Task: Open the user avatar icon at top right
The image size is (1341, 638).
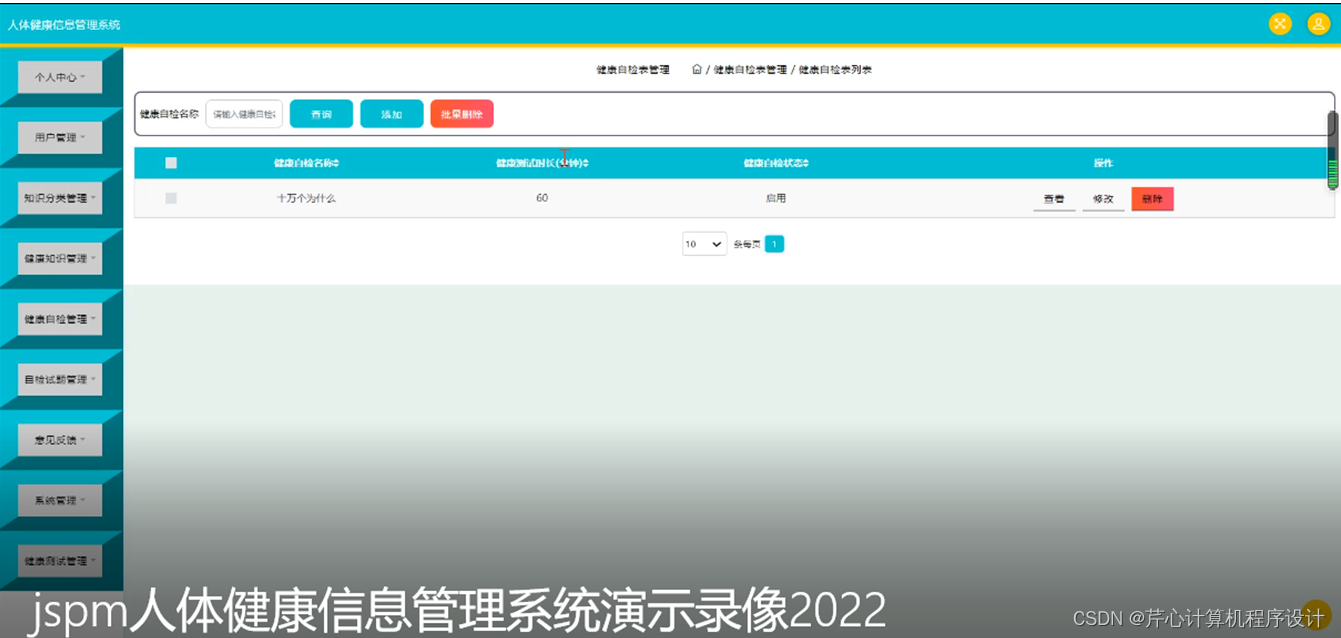Action: click(1318, 23)
